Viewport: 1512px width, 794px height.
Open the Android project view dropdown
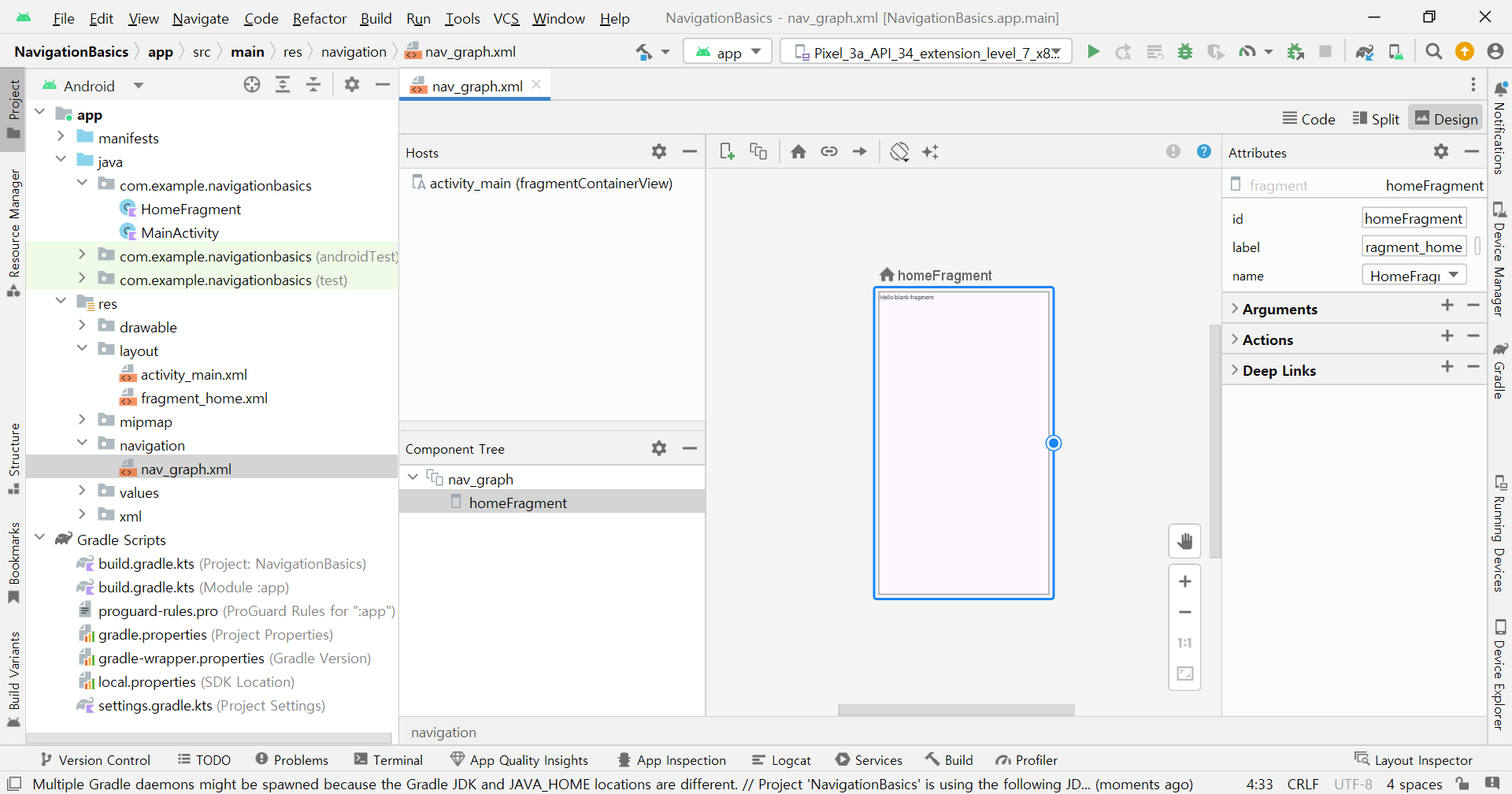93,85
